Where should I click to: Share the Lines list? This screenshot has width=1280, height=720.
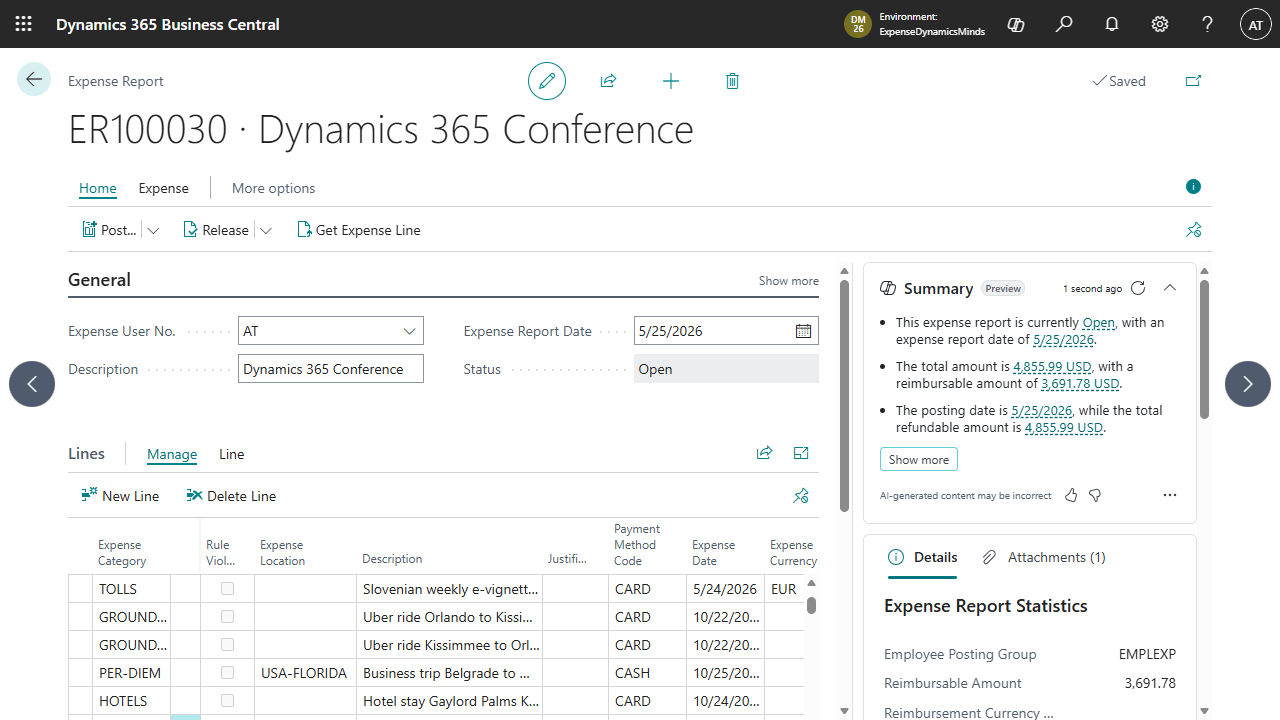765,453
